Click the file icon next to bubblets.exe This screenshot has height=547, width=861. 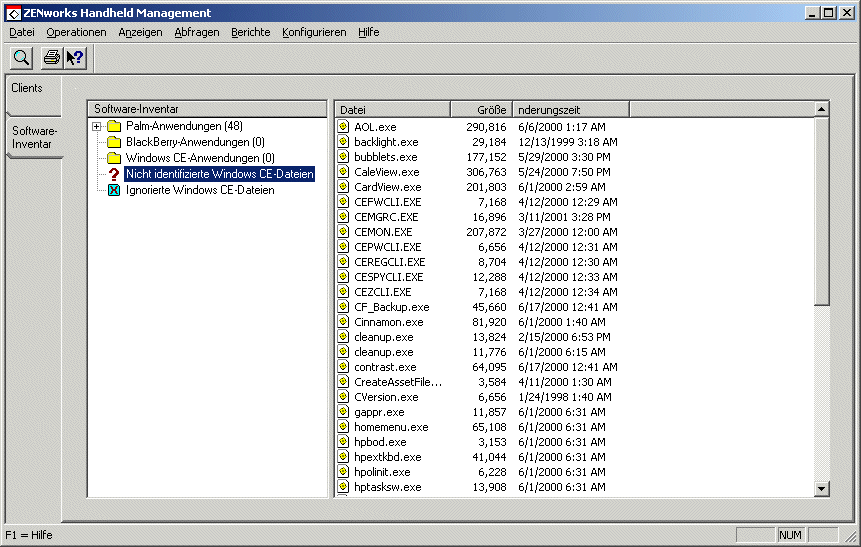point(343,156)
